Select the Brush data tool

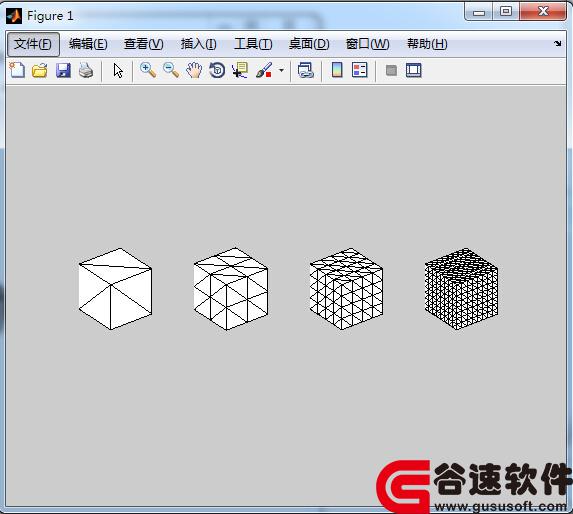(264, 70)
